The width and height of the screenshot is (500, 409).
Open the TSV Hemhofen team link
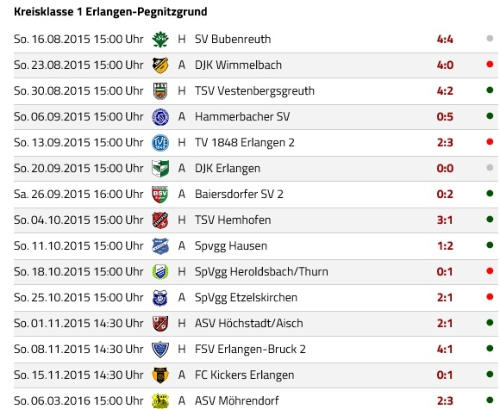(233, 220)
